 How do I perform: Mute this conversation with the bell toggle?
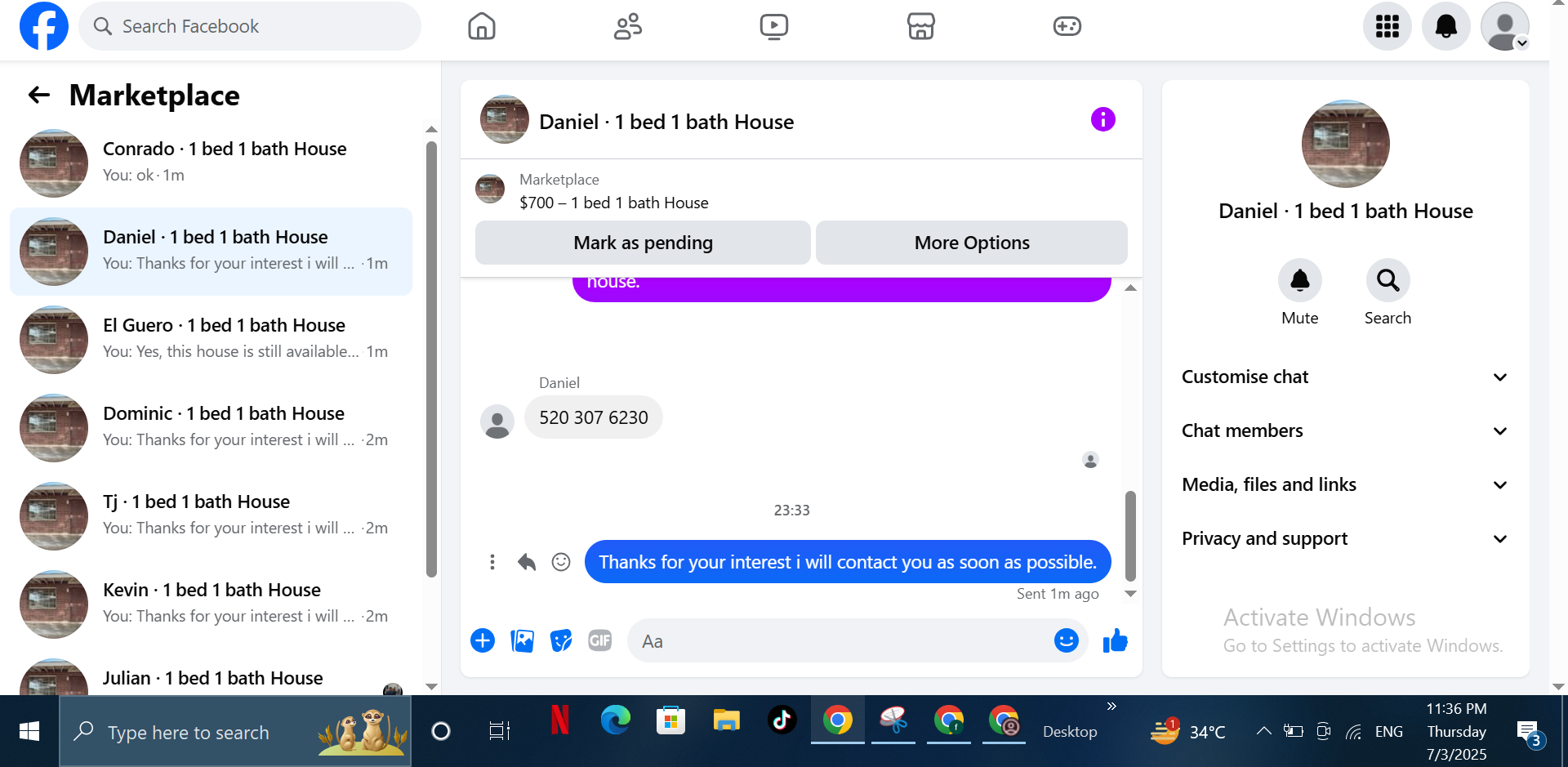pyautogui.click(x=1299, y=281)
